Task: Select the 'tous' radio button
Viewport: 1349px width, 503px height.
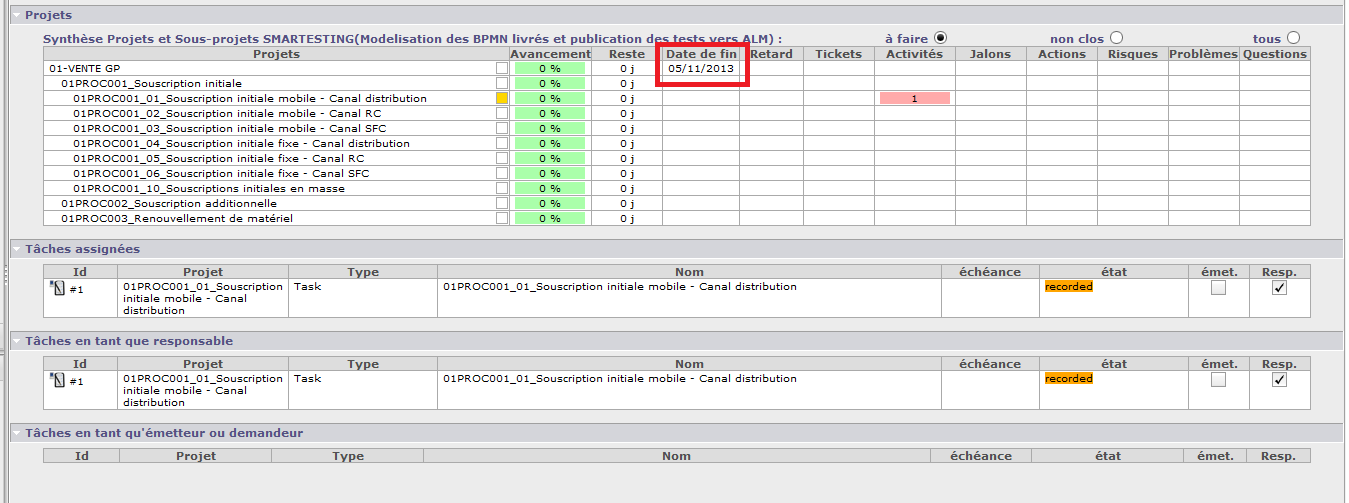Action: pos(1294,38)
